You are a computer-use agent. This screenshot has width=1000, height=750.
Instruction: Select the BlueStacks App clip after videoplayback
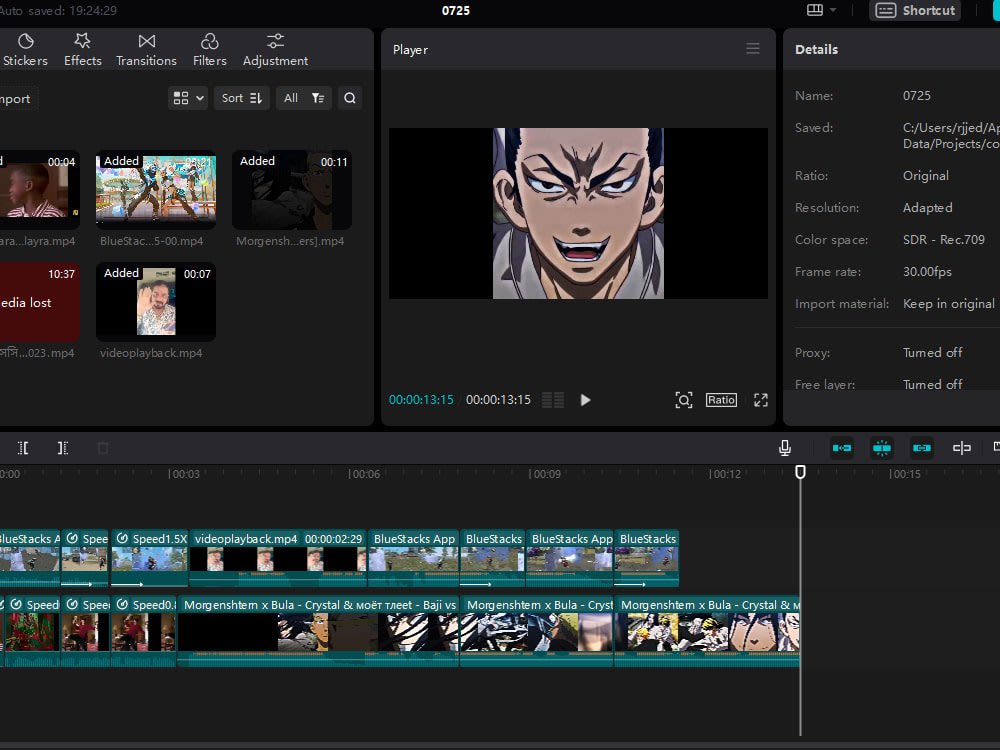click(x=413, y=558)
